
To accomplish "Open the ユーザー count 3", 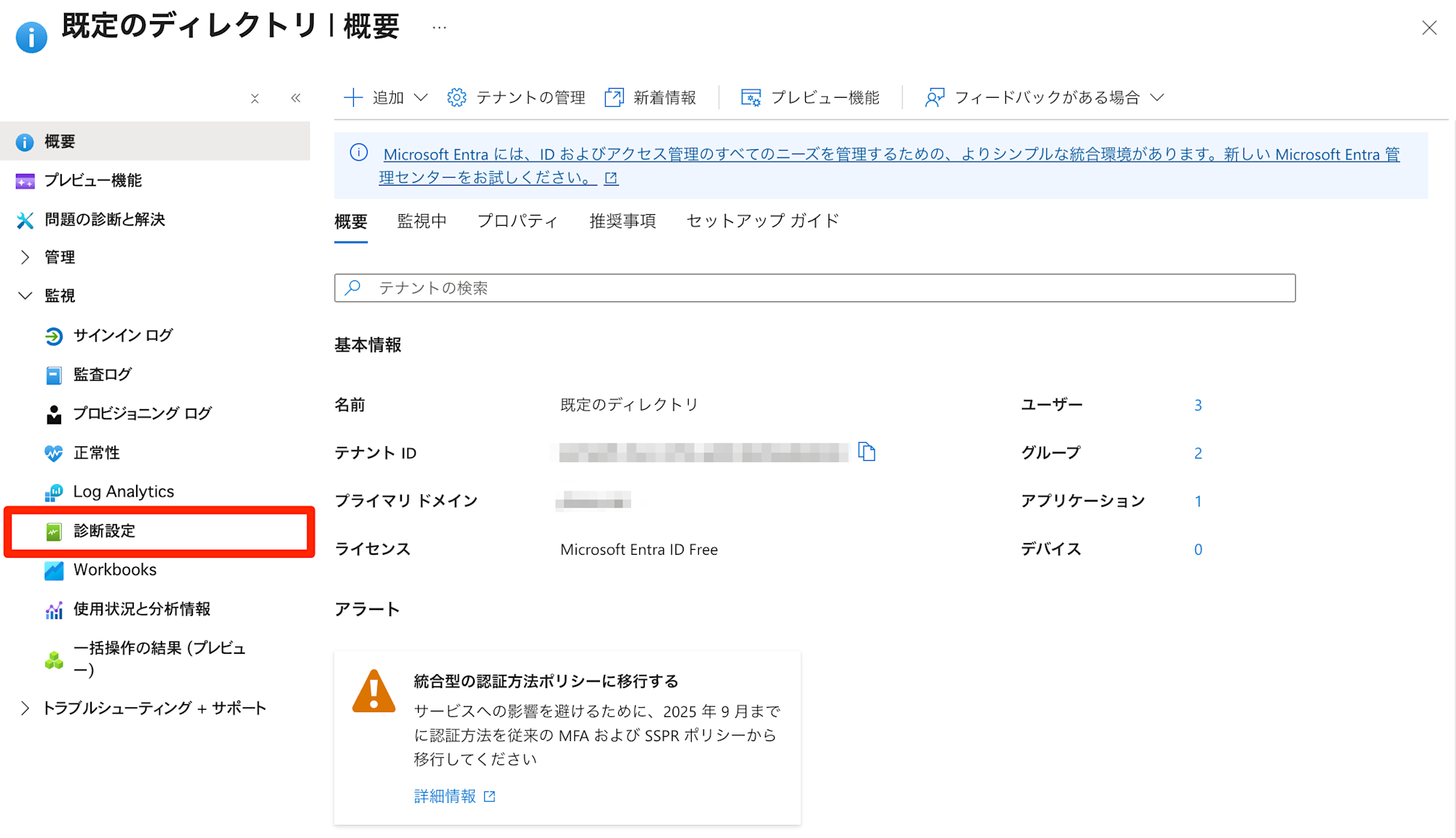I will [x=1198, y=406].
